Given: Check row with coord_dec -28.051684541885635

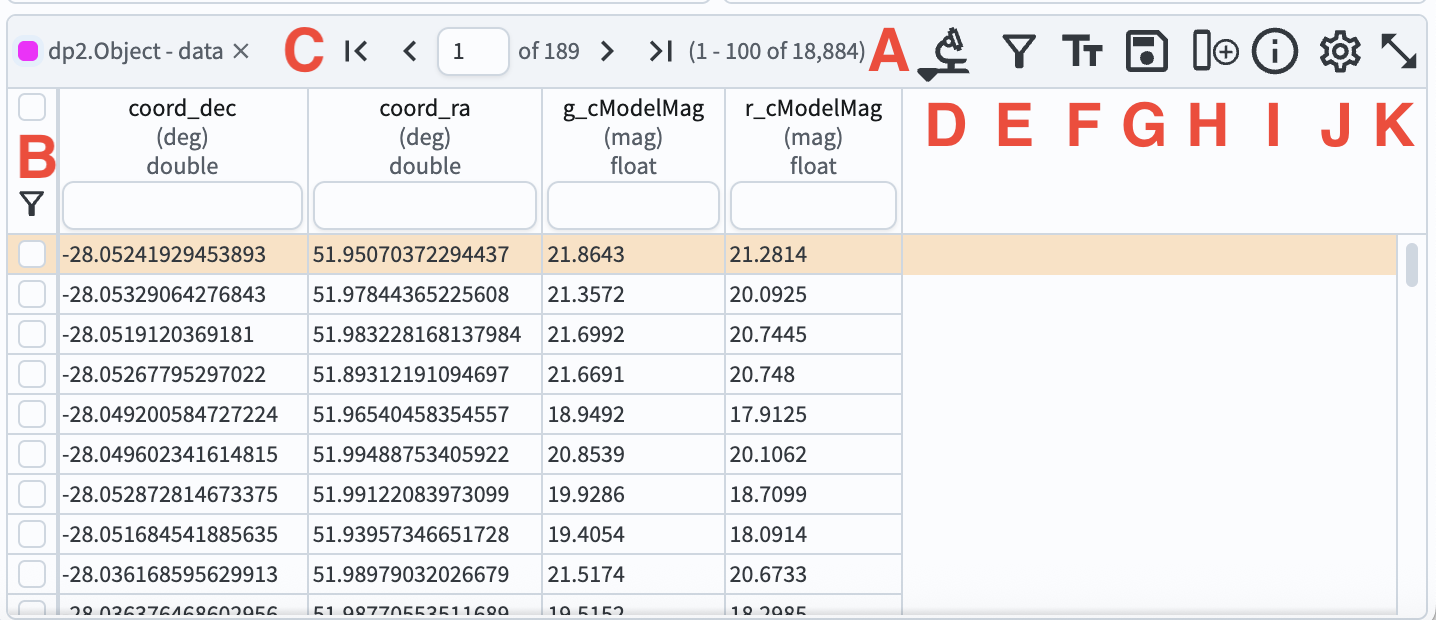Looking at the screenshot, I should point(32,534).
